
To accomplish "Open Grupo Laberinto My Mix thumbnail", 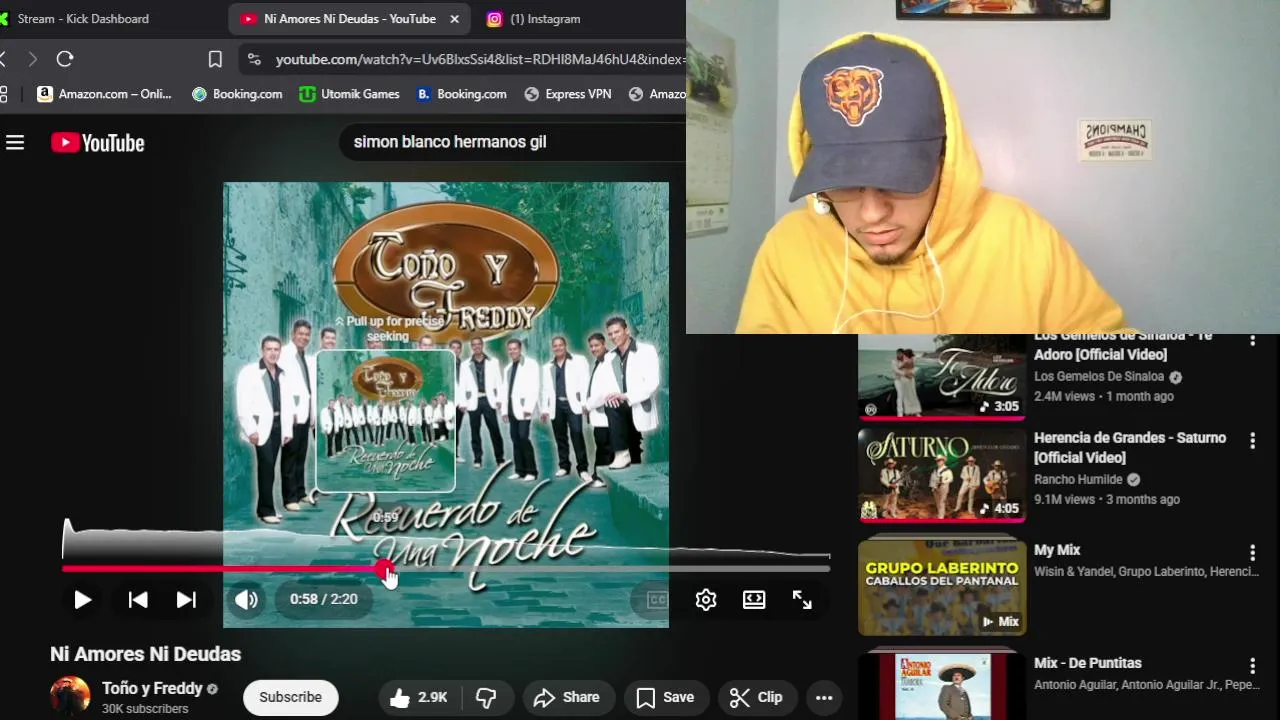I will [942, 588].
